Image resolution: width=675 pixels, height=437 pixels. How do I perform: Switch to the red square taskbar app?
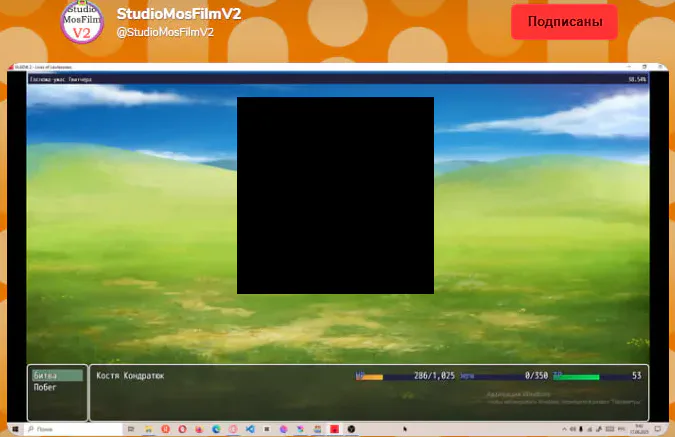pos(334,429)
